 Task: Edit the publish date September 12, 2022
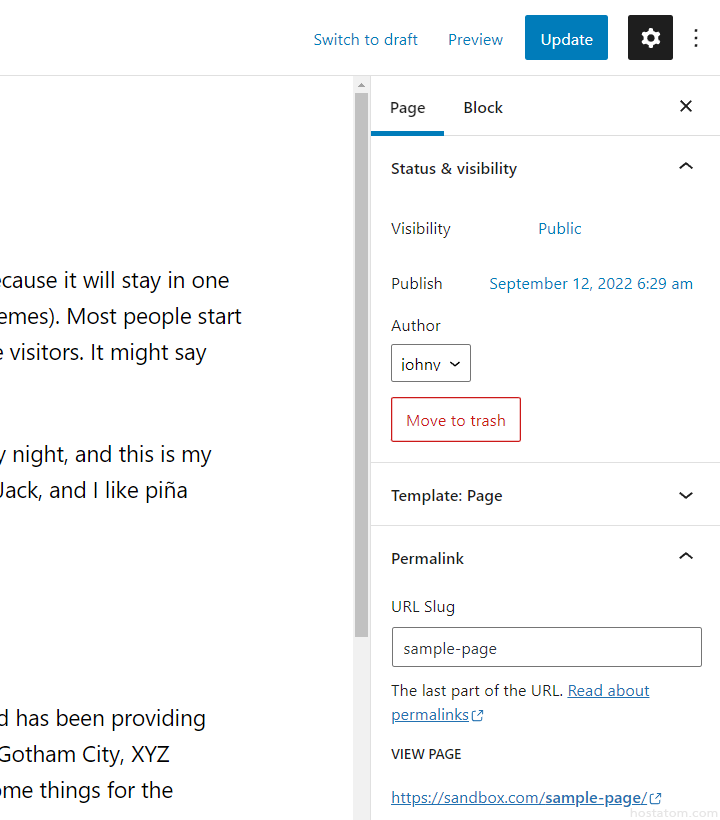(x=590, y=284)
